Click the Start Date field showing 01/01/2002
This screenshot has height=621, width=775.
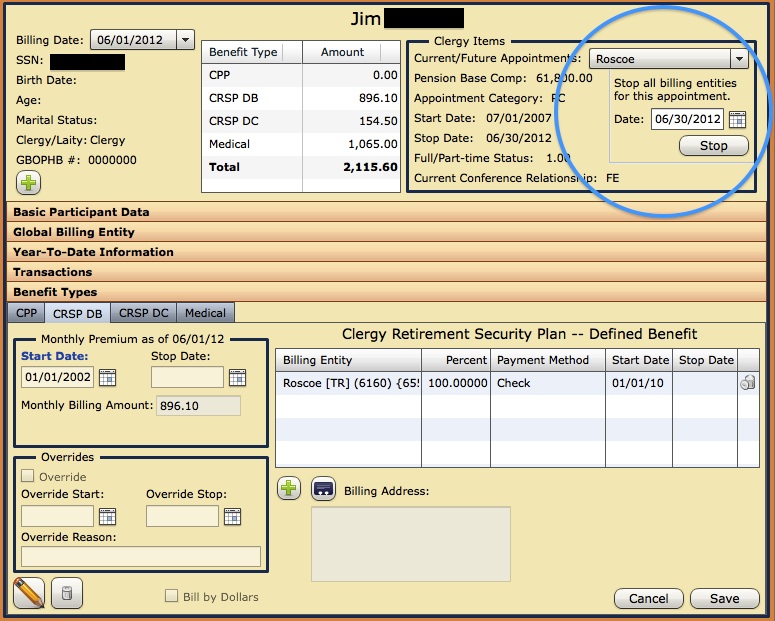[x=57, y=377]
